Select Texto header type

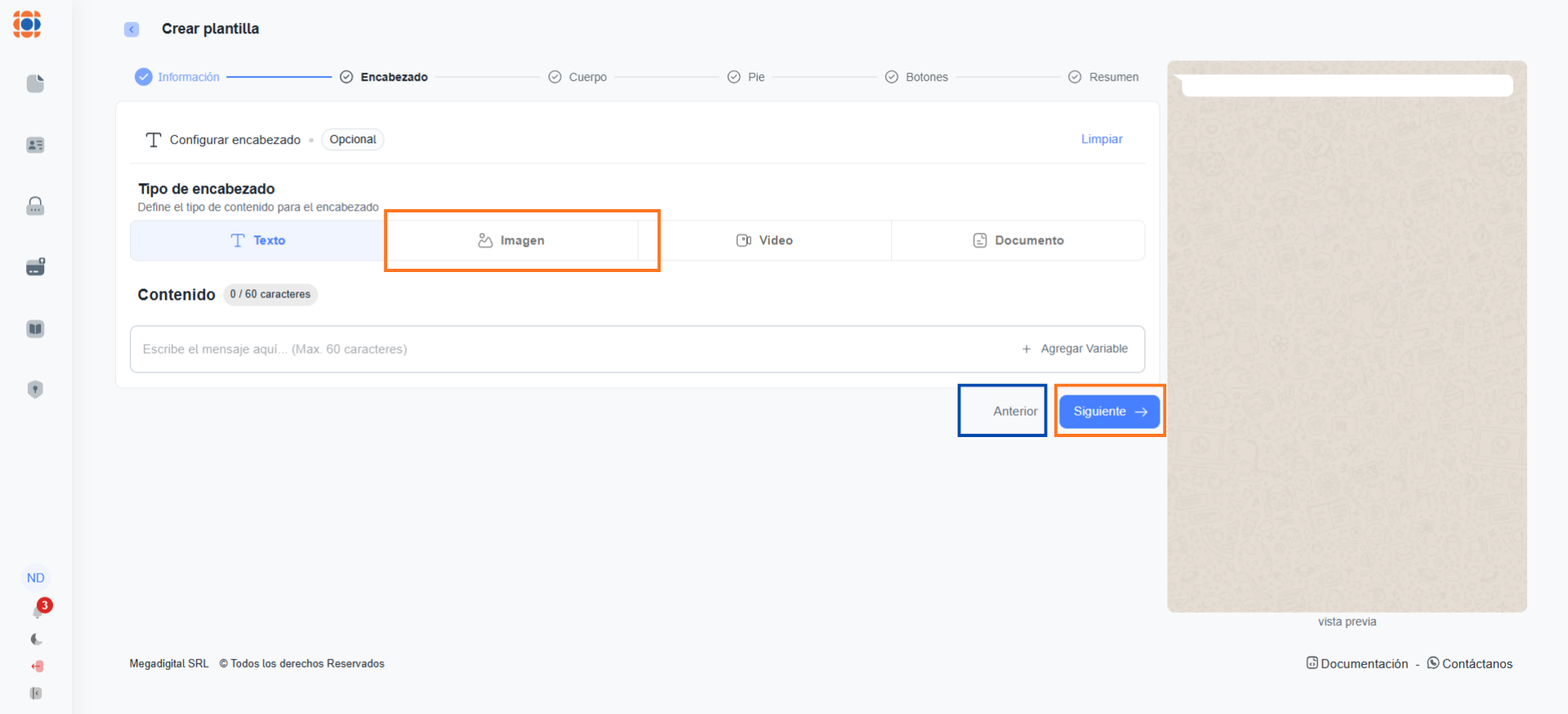257,240
